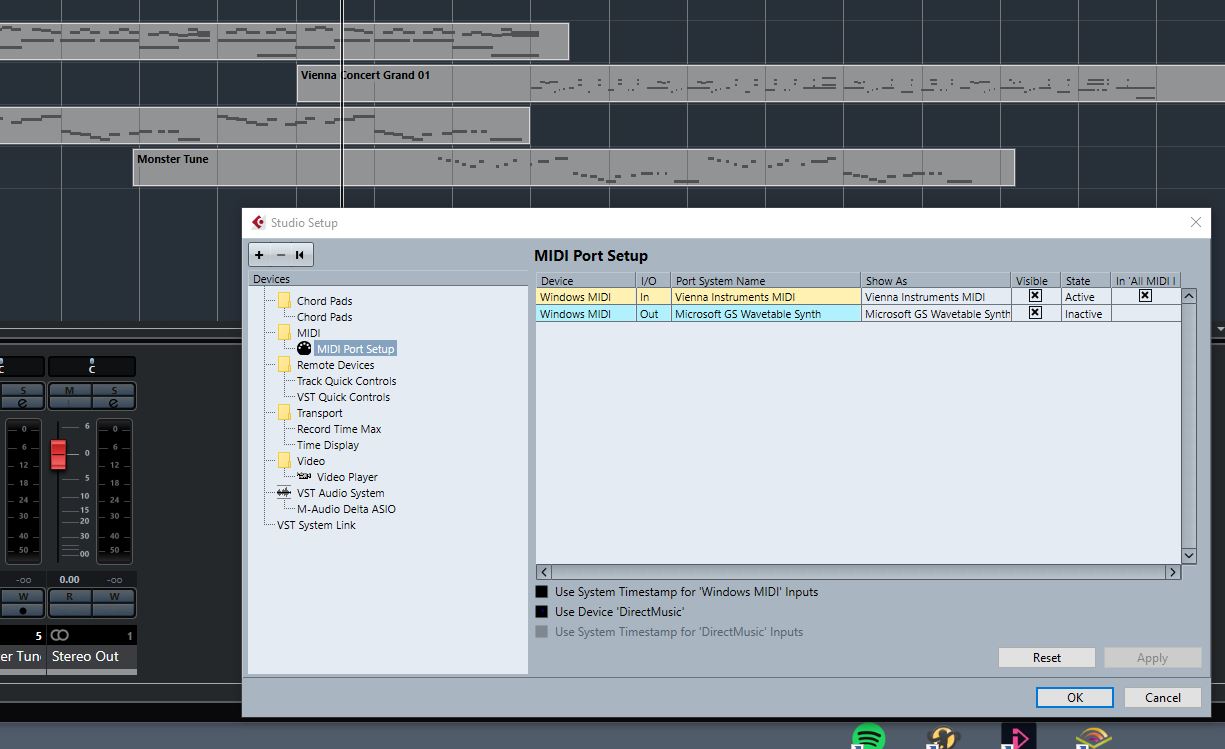This screenshot has height=749, width=1225.
Task: Click the Monster Tune channel pan control
Action: [x=22, y=367]
